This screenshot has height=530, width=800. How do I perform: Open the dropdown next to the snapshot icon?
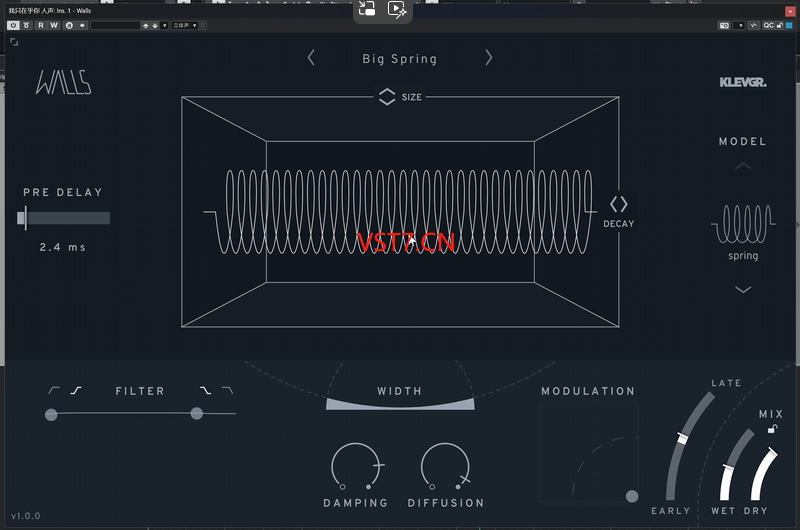(740, 25)
